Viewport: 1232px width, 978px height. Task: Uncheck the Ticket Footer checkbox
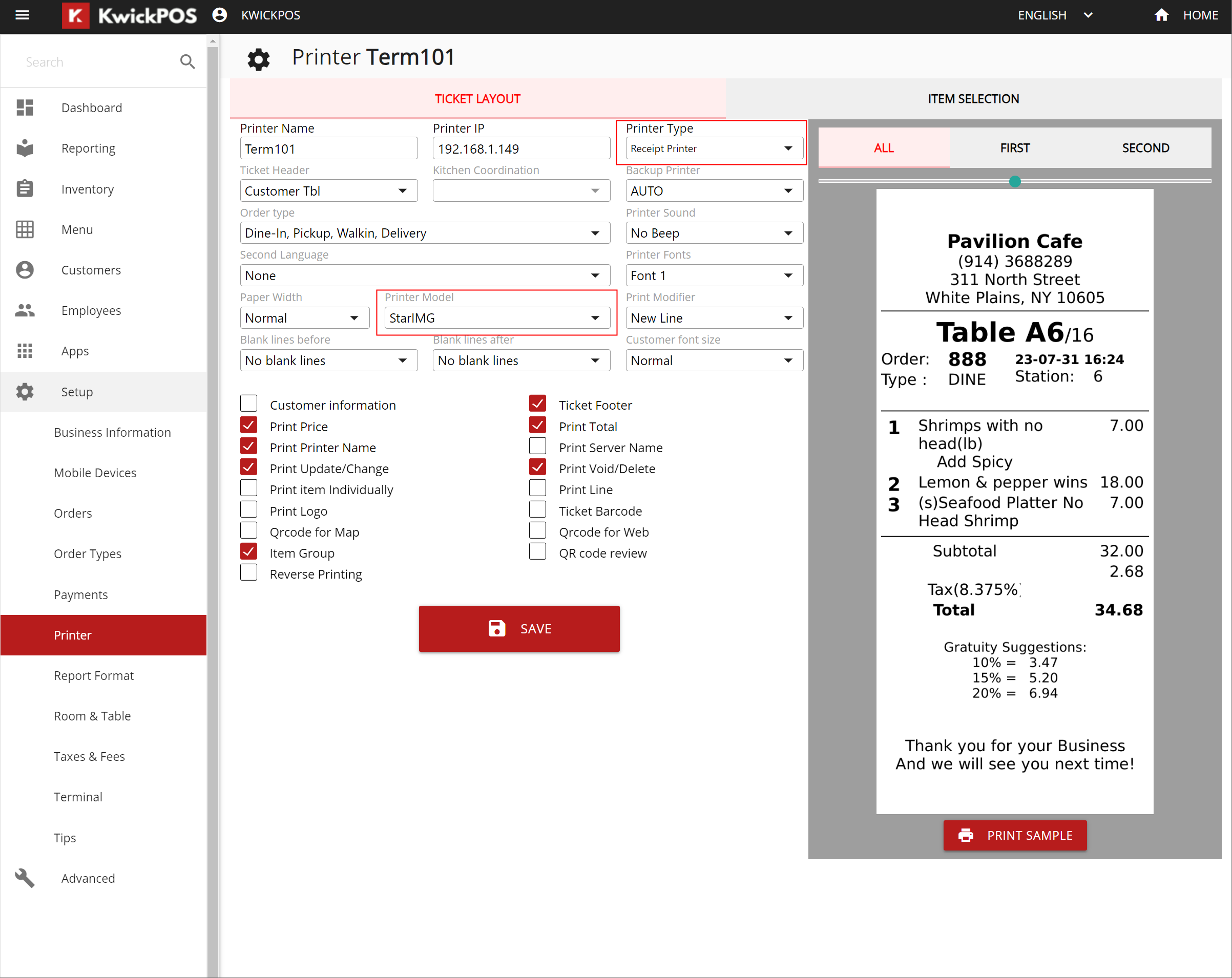click(x=538, y=403)
